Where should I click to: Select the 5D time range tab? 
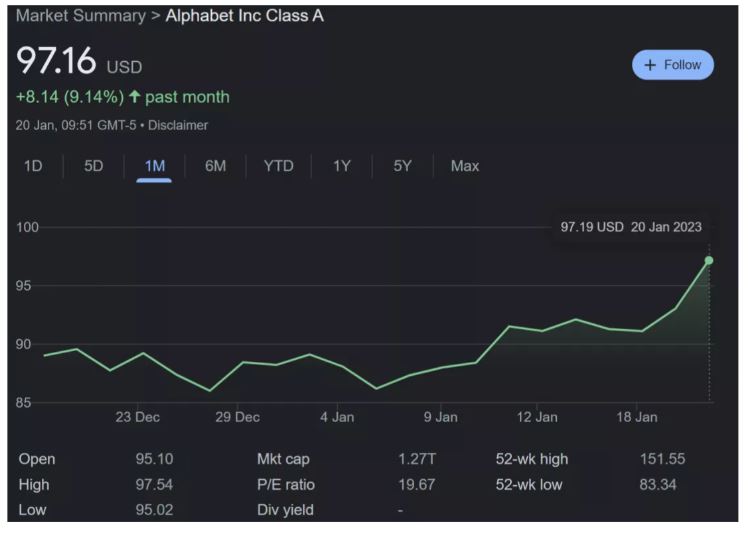click(93, 166)
